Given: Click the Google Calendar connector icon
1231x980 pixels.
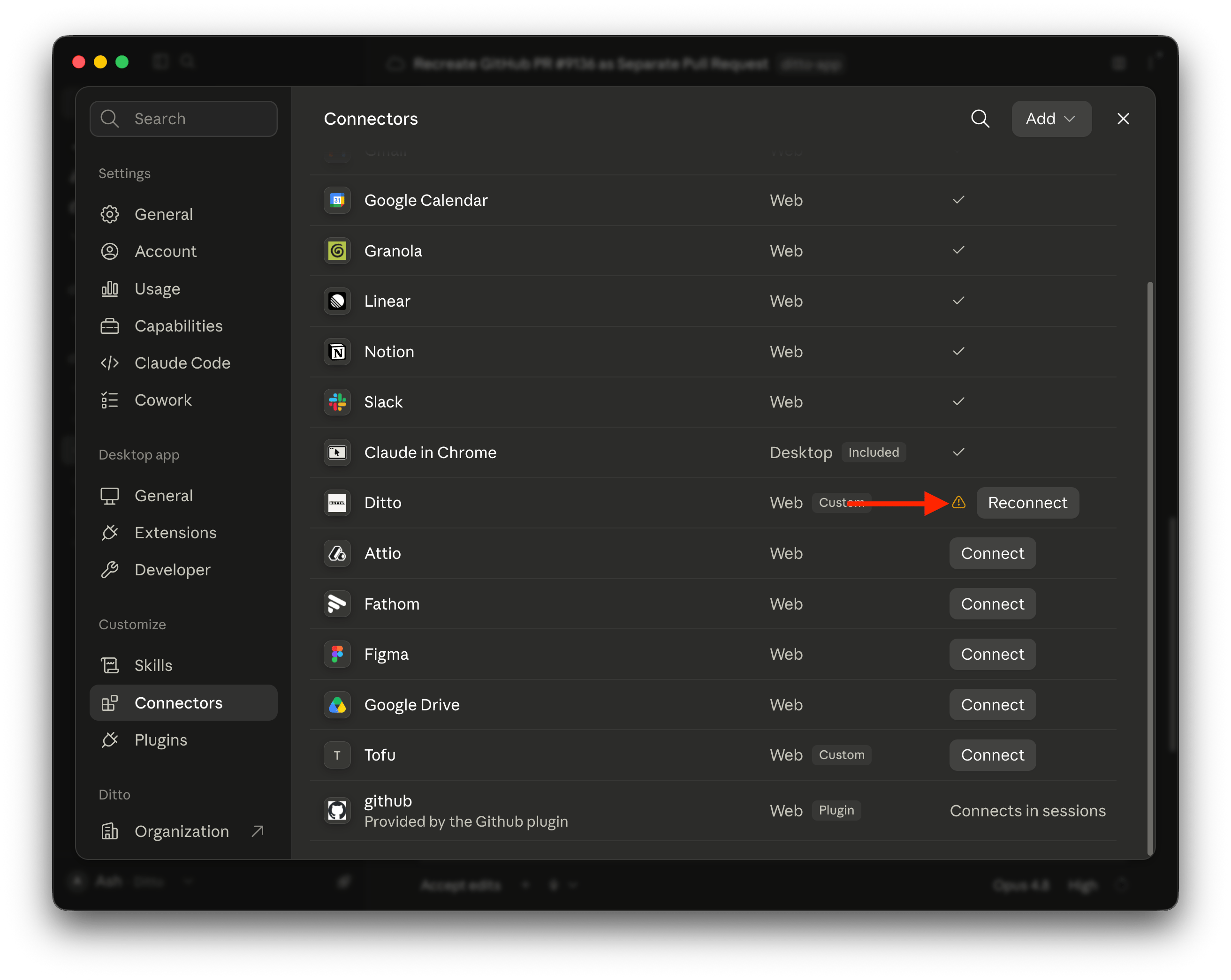Looking at the screenshot, I should pos(337,200).
